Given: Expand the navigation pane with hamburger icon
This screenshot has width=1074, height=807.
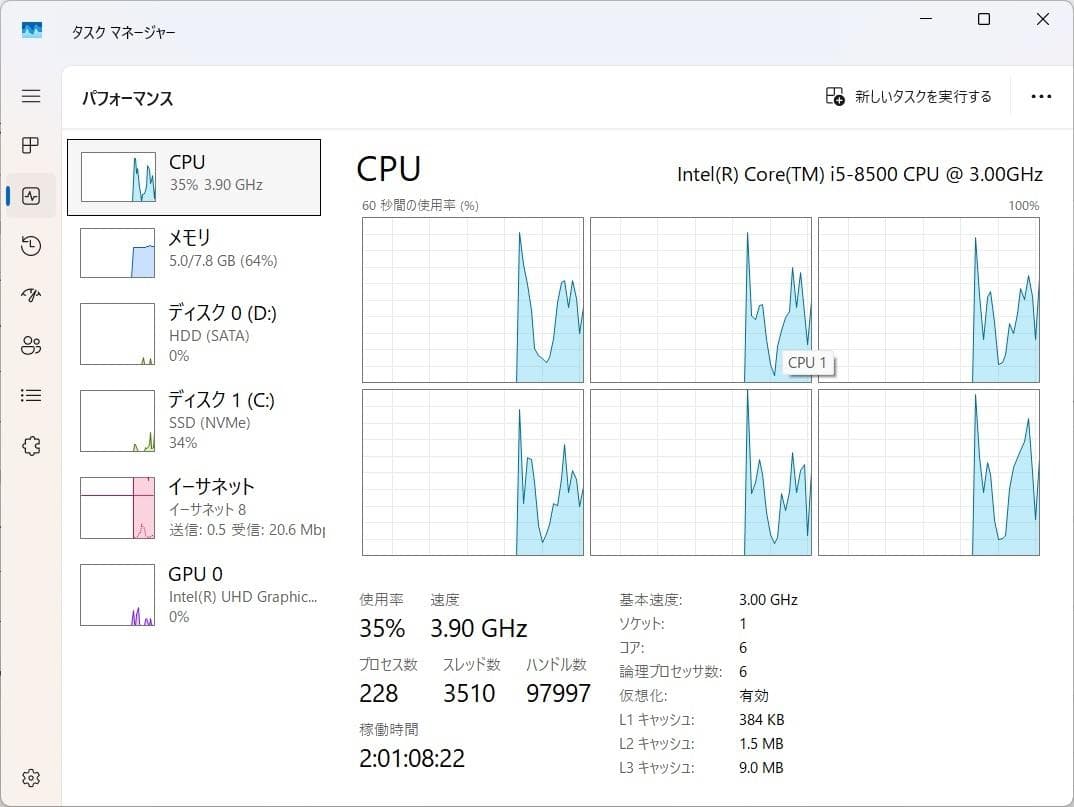Looking at the screenshot, I should [30, 96].
